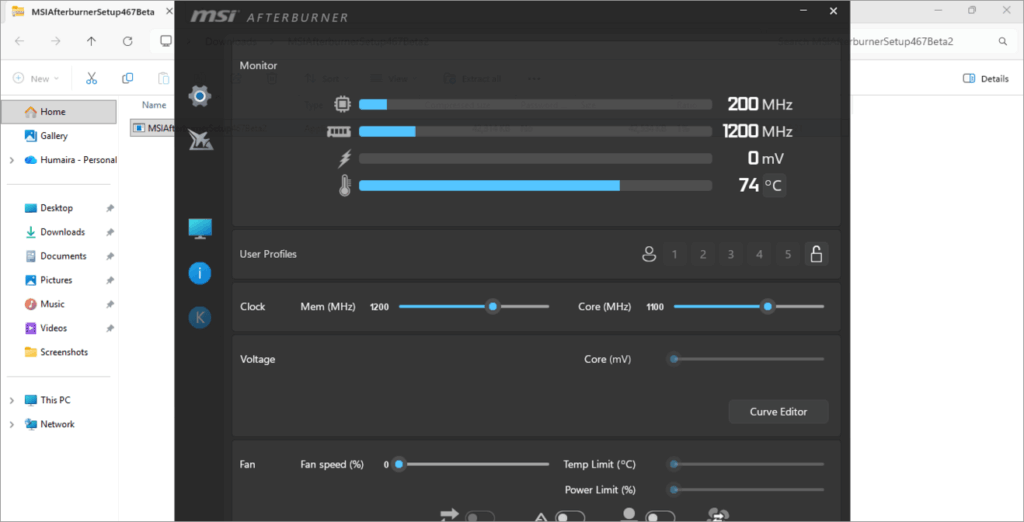Click the pin icon beside Desktop
The height and width of the screenshot is (522, 1024).
pyautogui.click(x=110, y=208)
